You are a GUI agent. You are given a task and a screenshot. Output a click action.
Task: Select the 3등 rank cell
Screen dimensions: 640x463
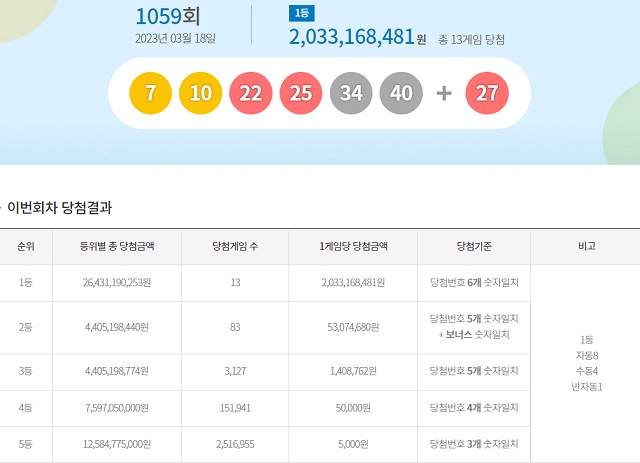click(x=25, y=371)
